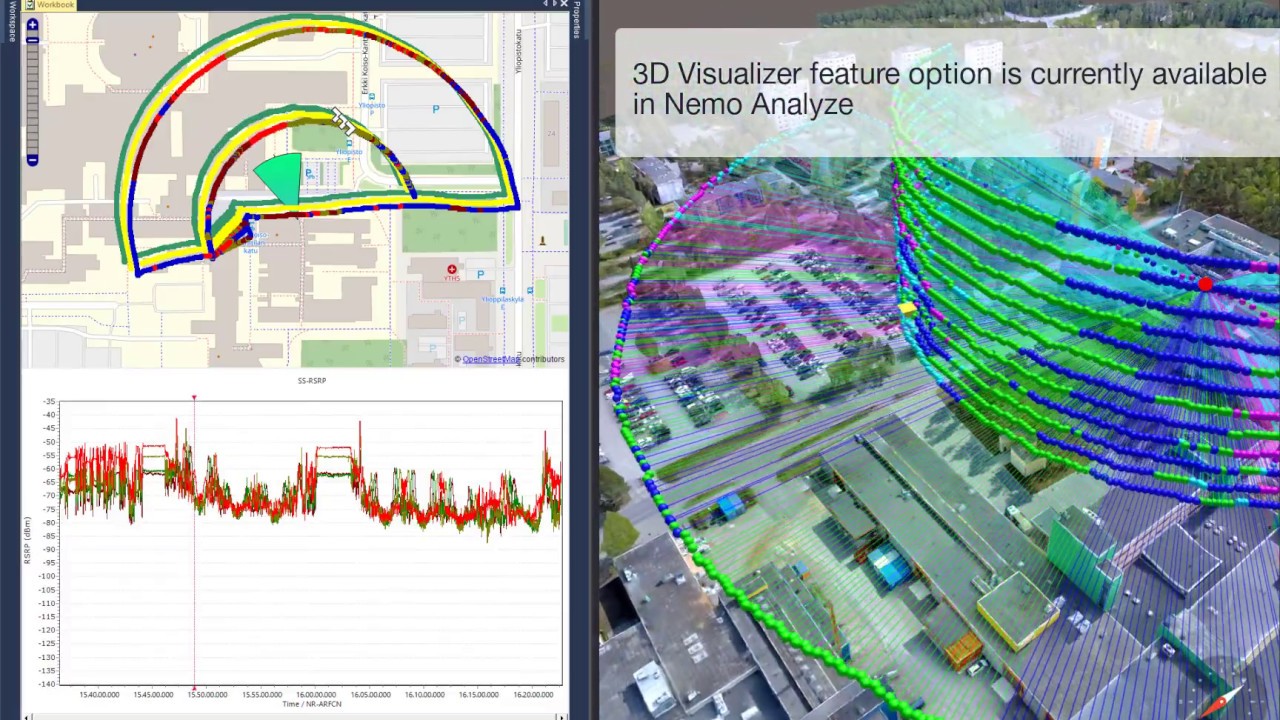Click the Time / NR-ARFCN axis title
The height and width of the screenshot is (720, 1280).
(x=312, y=704)
